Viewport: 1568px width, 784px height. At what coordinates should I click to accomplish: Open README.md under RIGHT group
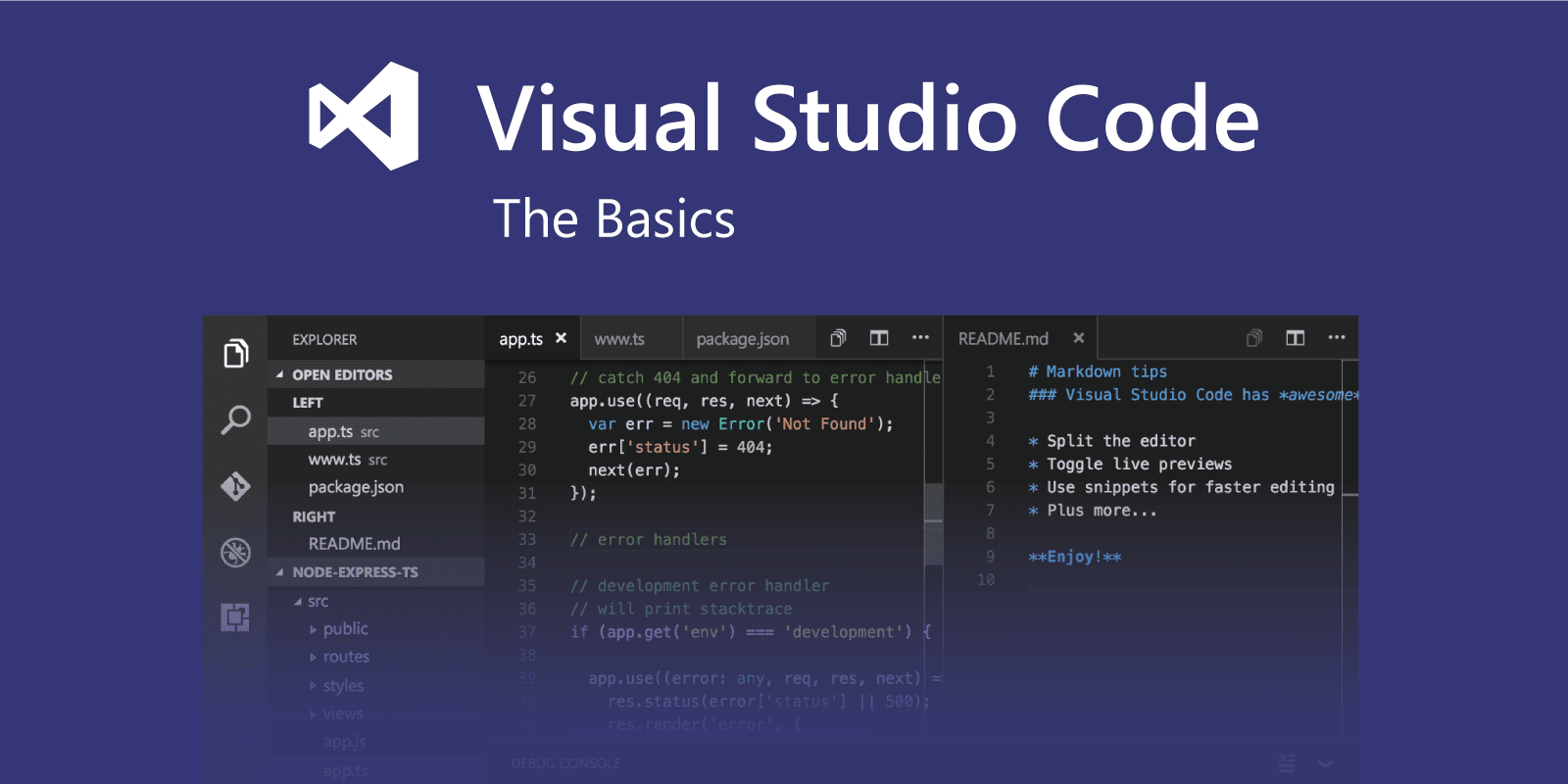[x=376, y=544]
